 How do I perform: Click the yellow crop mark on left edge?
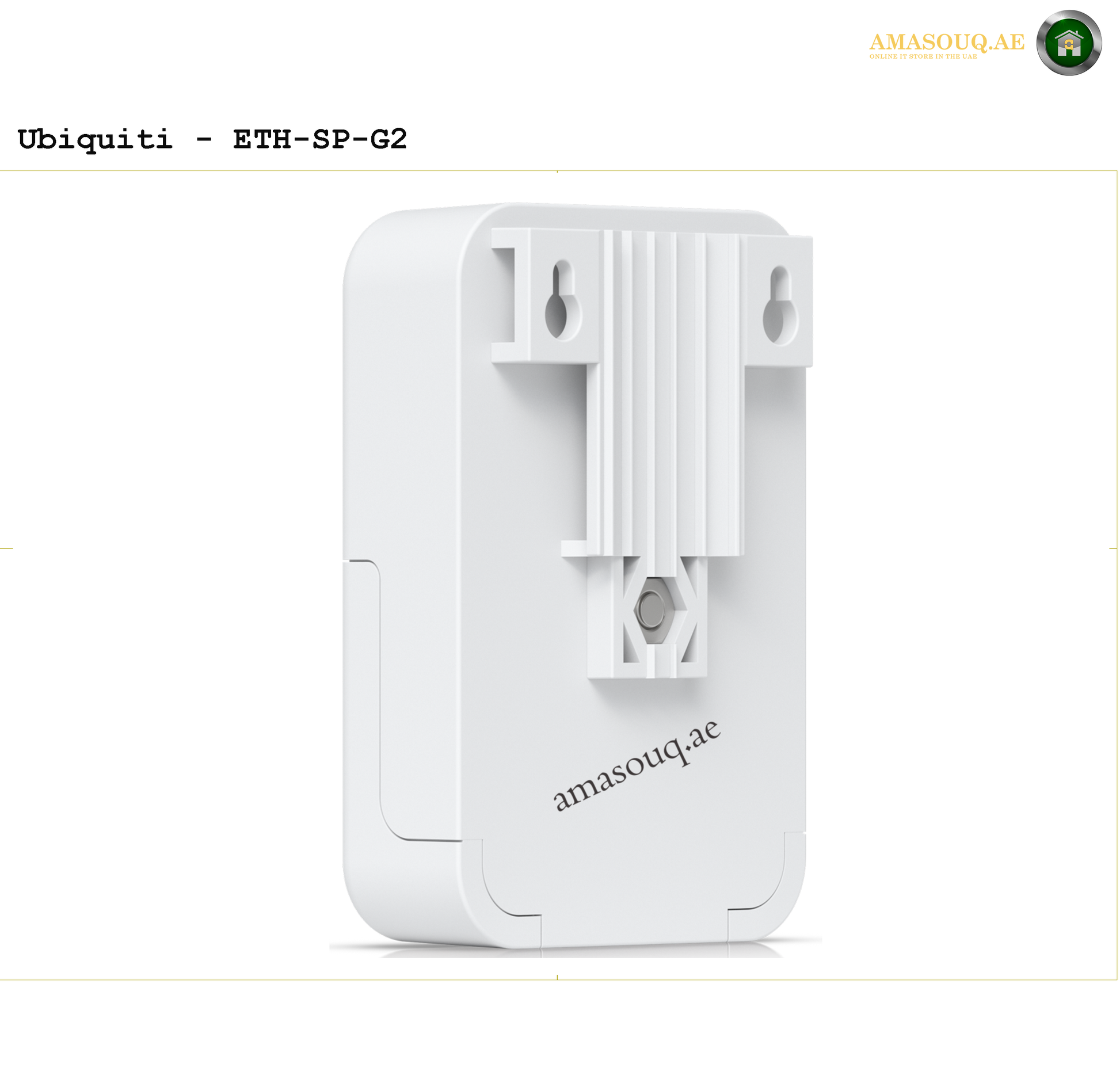click(6, 548)
